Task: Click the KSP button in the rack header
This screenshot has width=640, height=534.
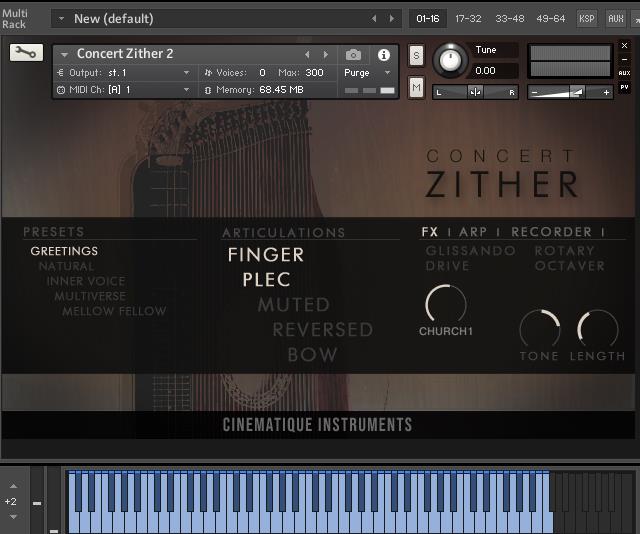Action: [587, 18]
